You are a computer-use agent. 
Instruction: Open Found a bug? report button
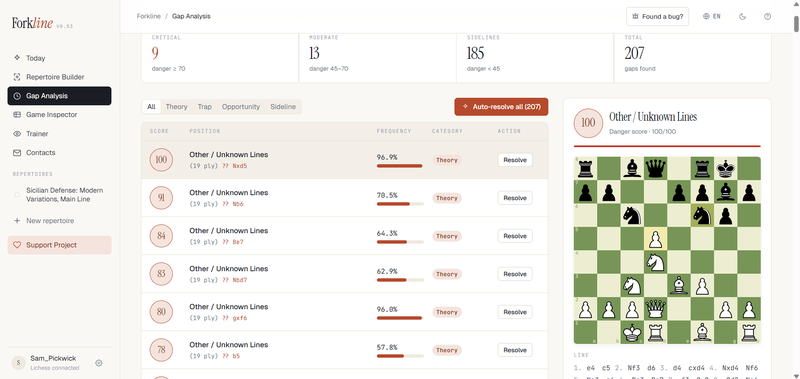657,16
